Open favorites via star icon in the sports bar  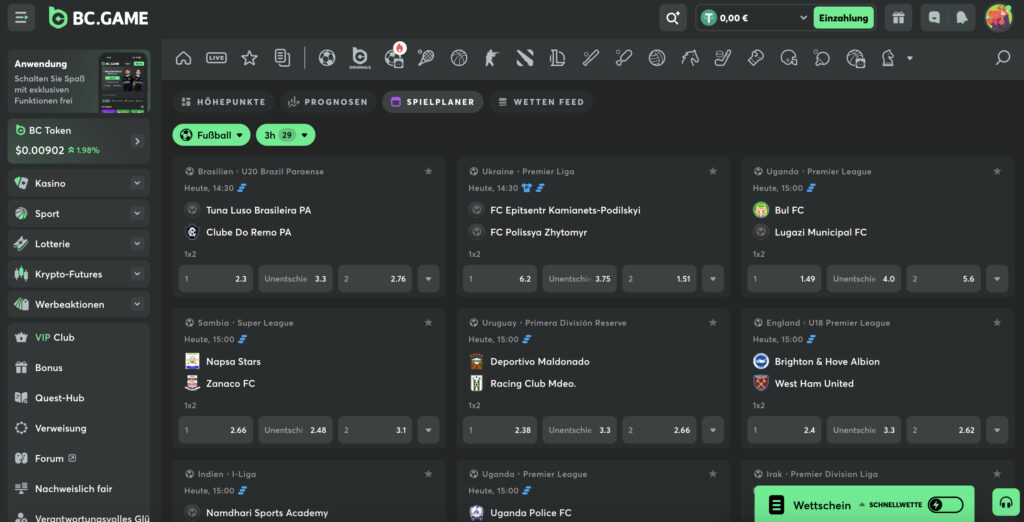[249, 58]
